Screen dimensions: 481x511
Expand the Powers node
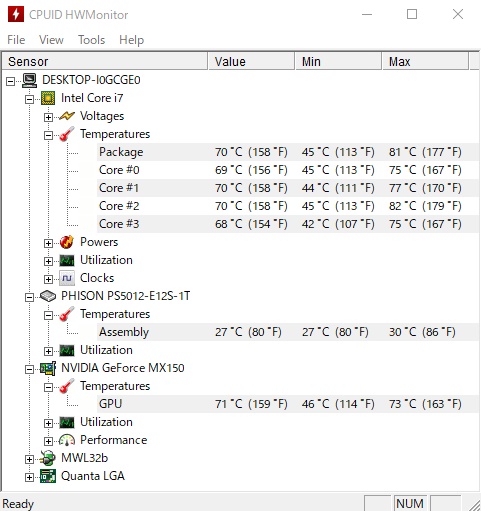coord(48,243)
